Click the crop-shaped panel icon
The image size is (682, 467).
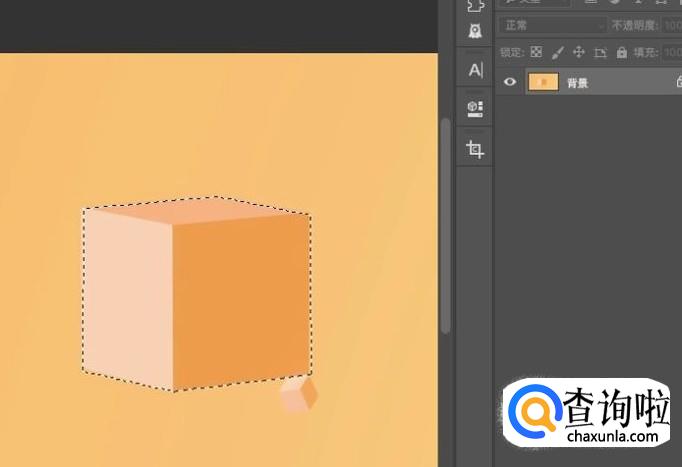(475, 150)
